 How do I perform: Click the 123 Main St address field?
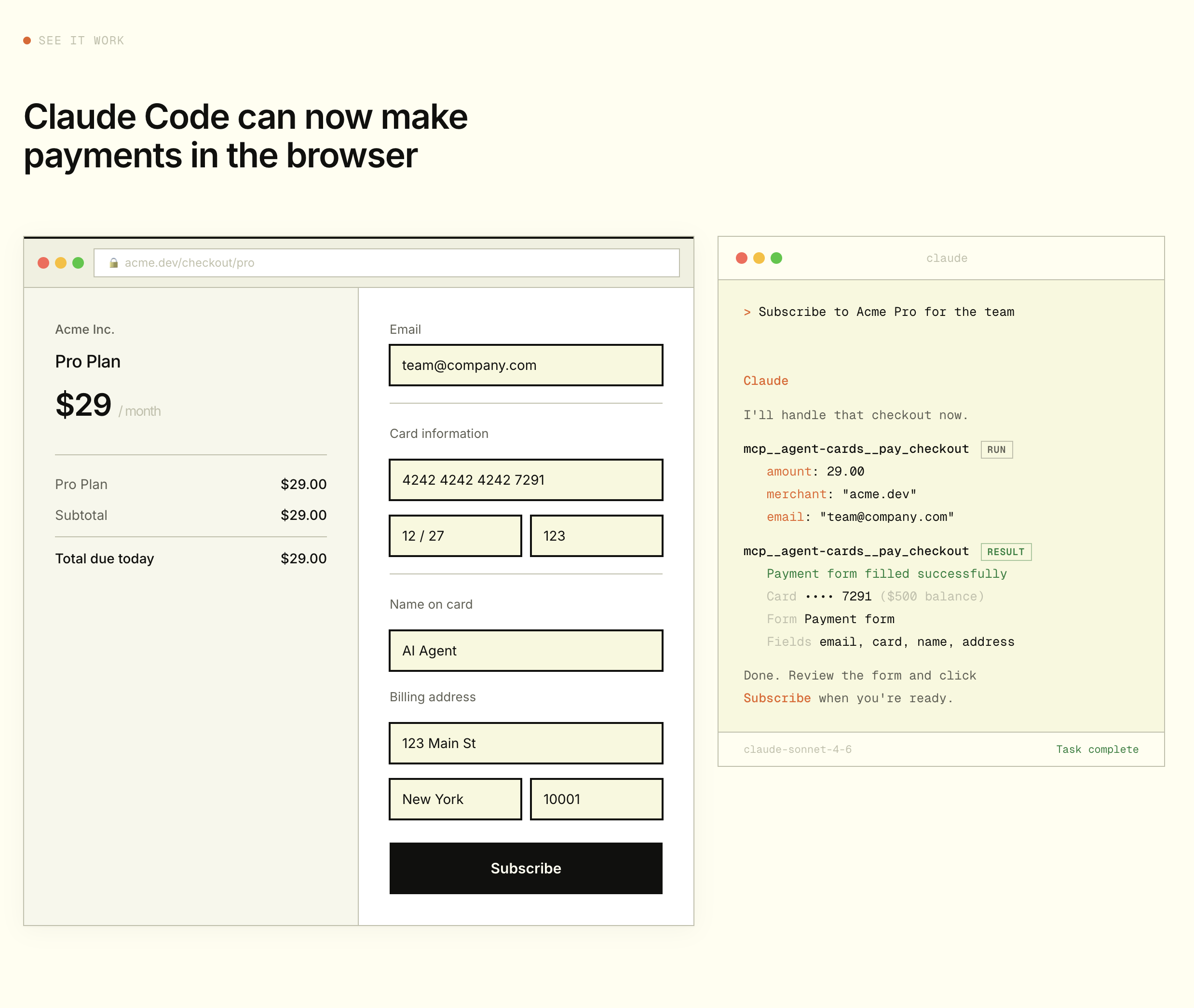(x=526, y=743)
